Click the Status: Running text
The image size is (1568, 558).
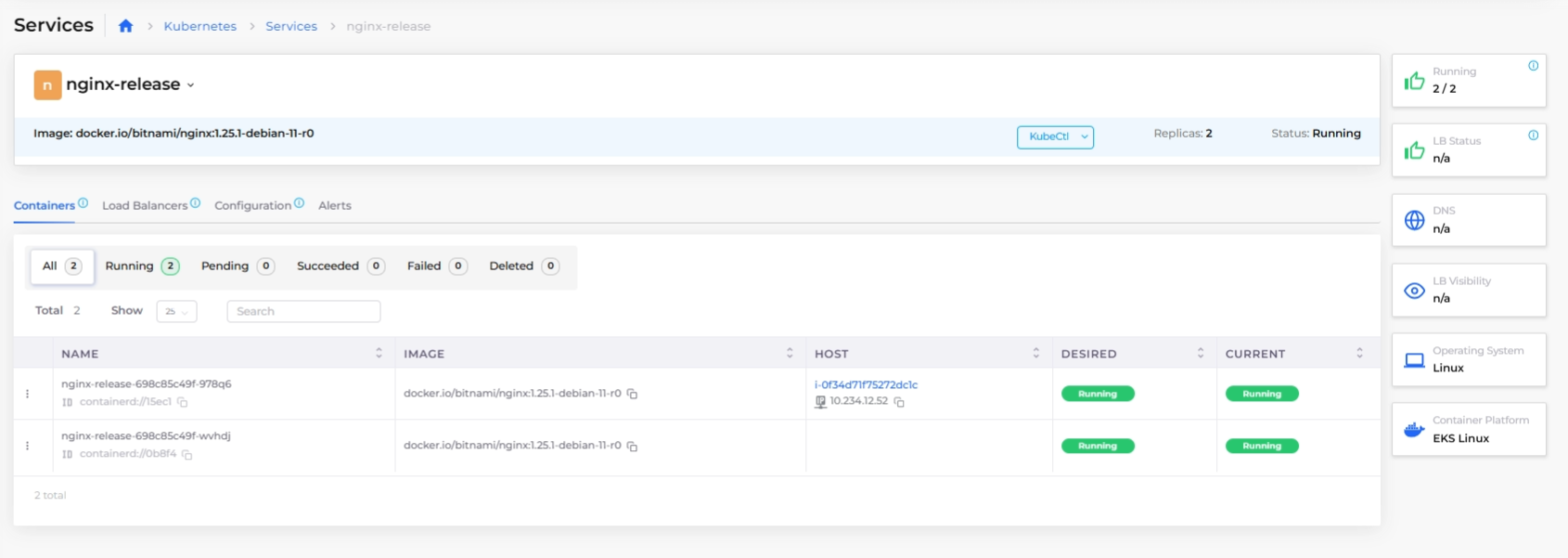coord(1316,134)
